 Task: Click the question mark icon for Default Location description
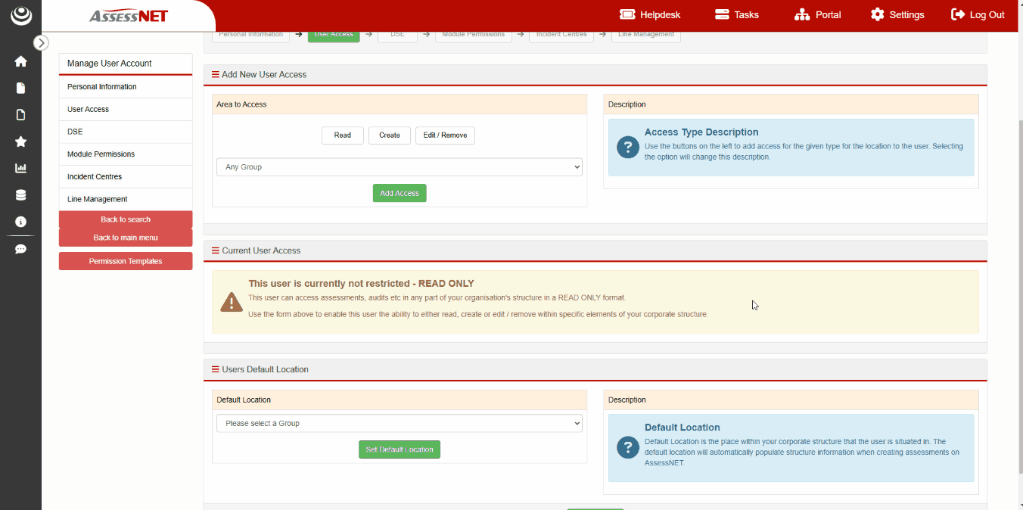tap(627, 447)
